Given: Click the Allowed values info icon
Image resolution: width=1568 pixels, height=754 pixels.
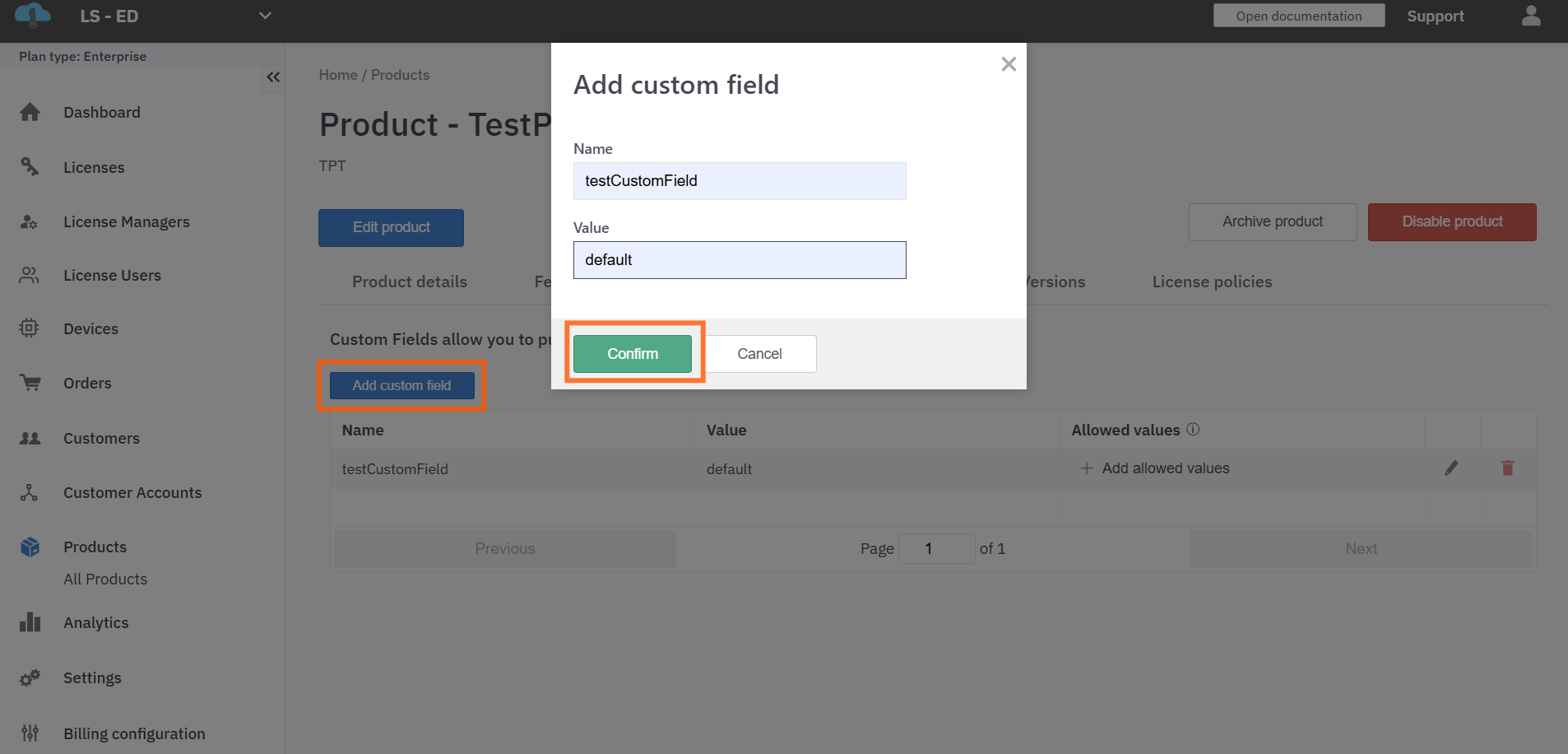Looking at the screenshot, I should pos(1193,430).
